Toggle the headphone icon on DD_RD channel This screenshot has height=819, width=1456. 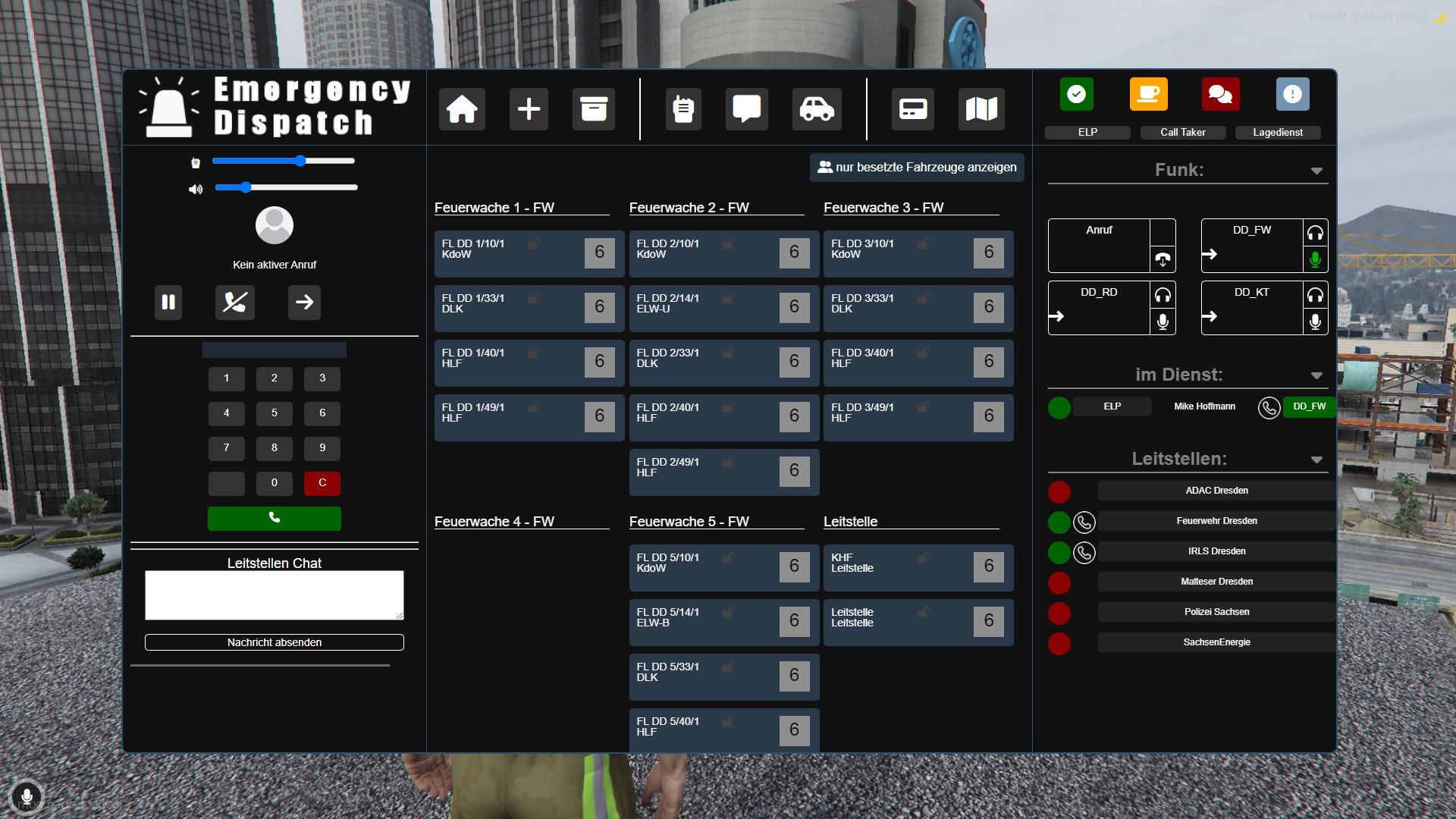coord(1164,295)
